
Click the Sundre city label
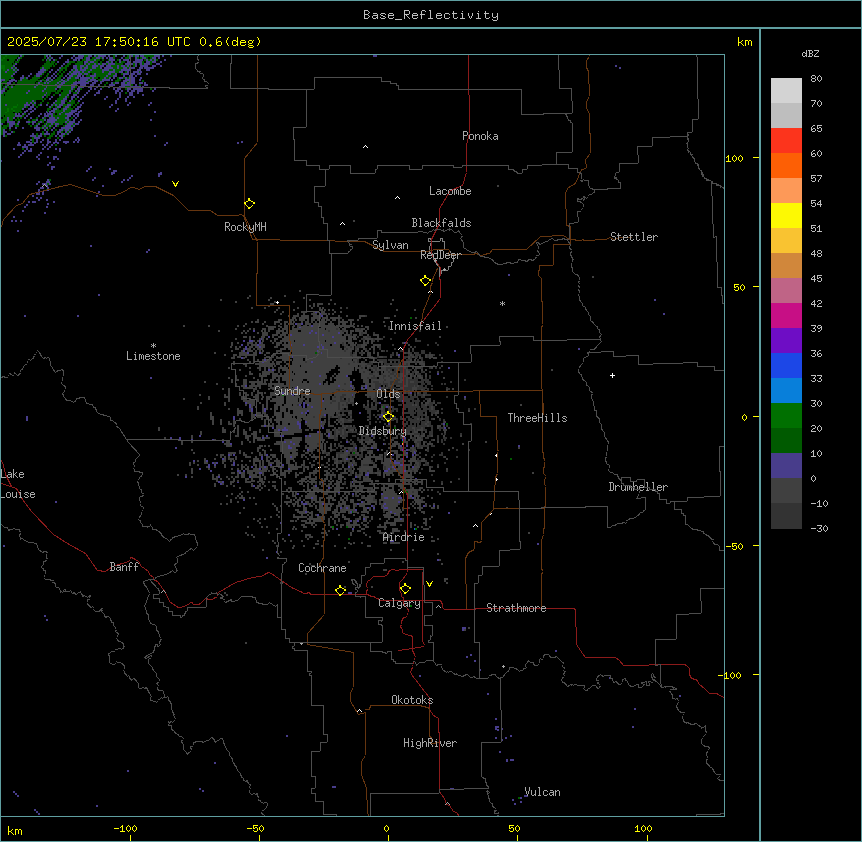pyautogui.click(x=292, y=391)
